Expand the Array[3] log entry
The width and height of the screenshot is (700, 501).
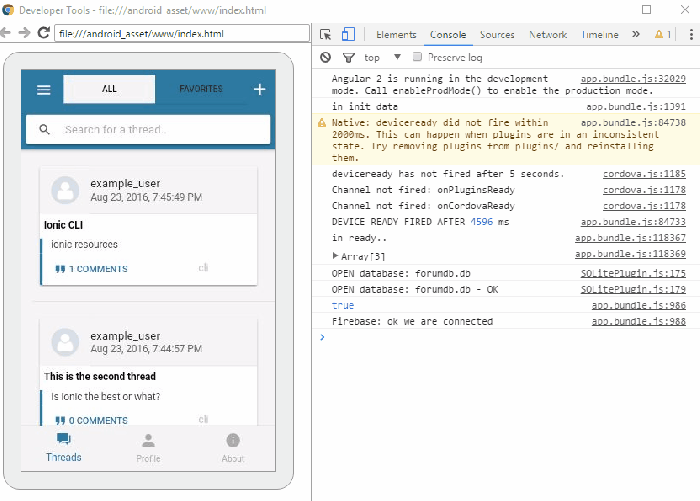point(335,256)
